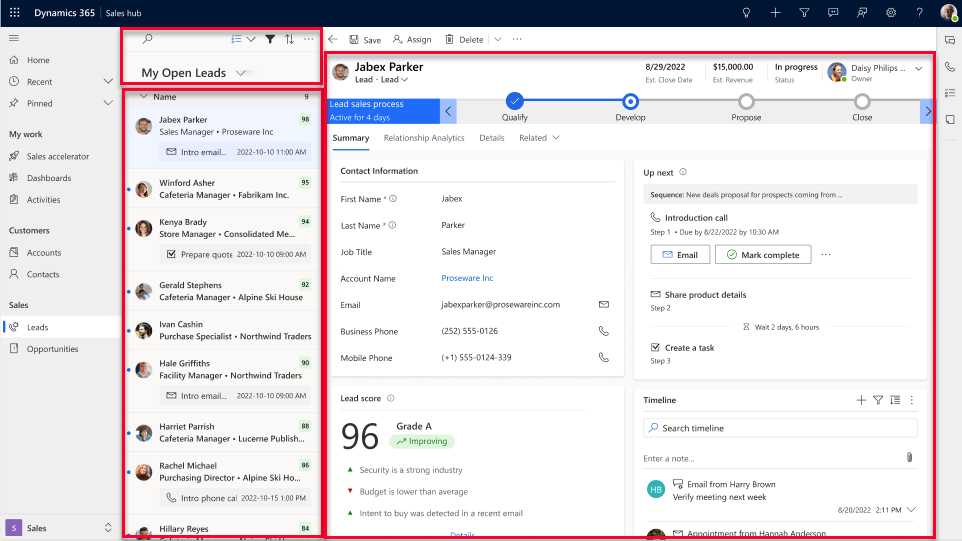This screenshot has height=541, width=962.
Task: Open more options ellipsis above leads list
Action: click(x=309, y=39)
